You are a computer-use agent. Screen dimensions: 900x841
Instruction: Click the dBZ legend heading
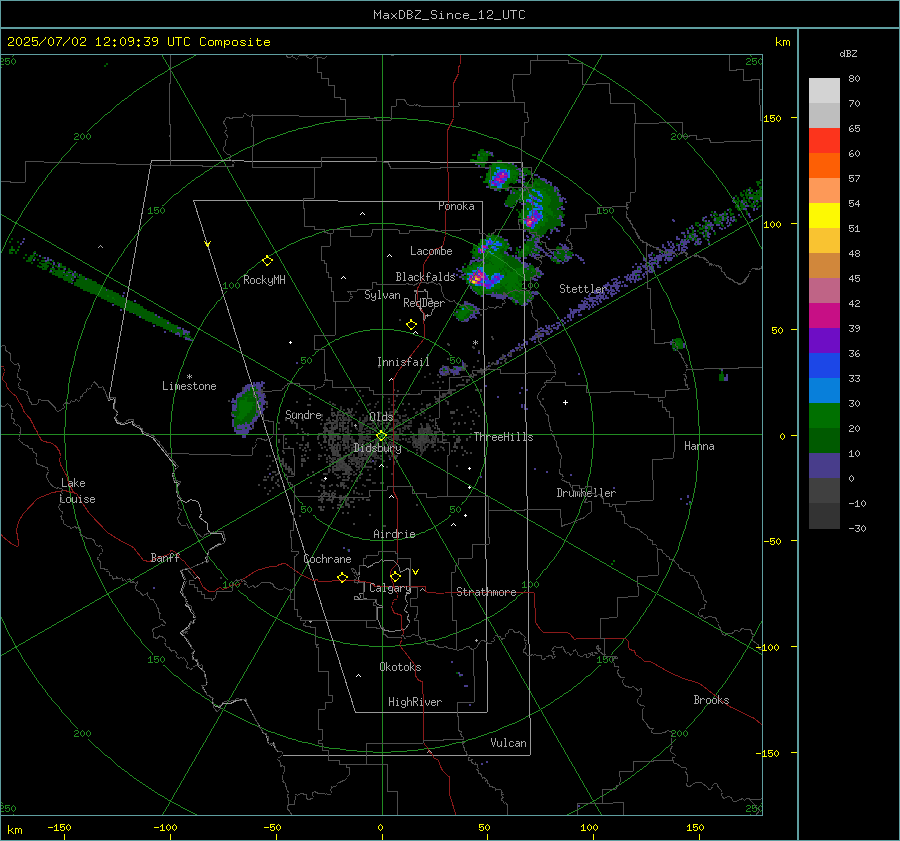point(848,54)
